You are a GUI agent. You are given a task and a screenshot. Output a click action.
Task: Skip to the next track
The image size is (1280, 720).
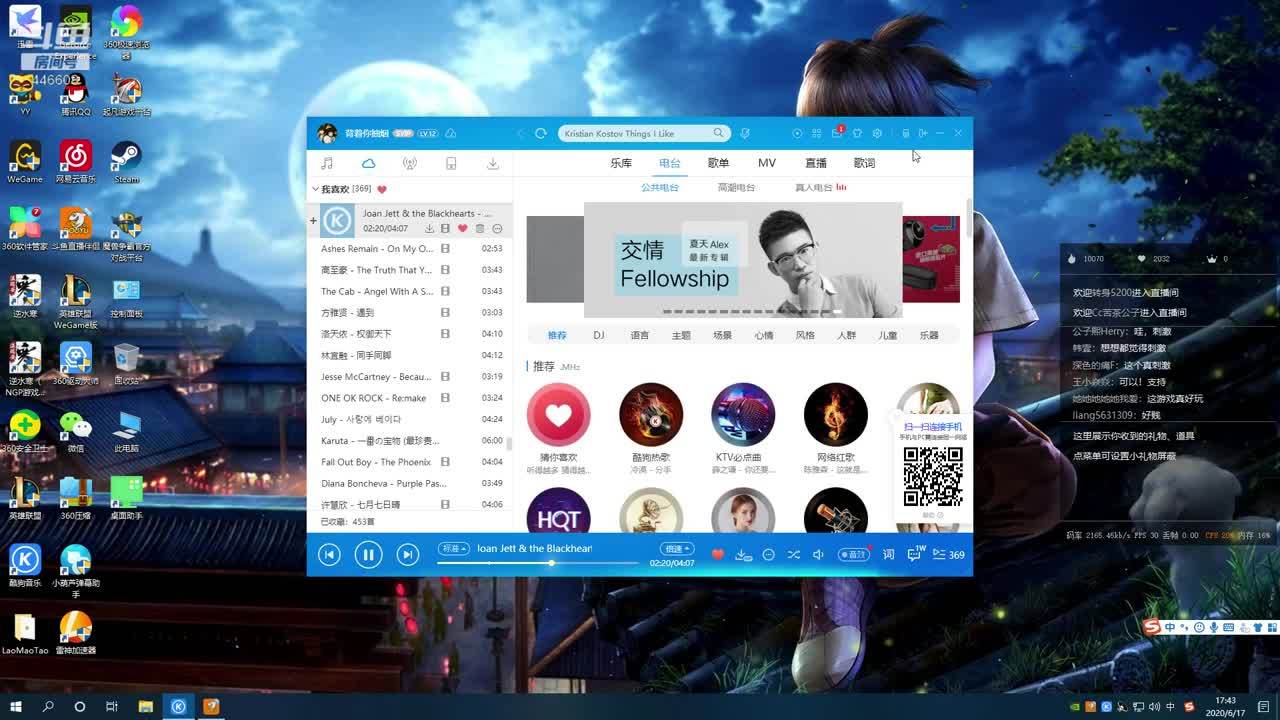(x=407, y=554)
